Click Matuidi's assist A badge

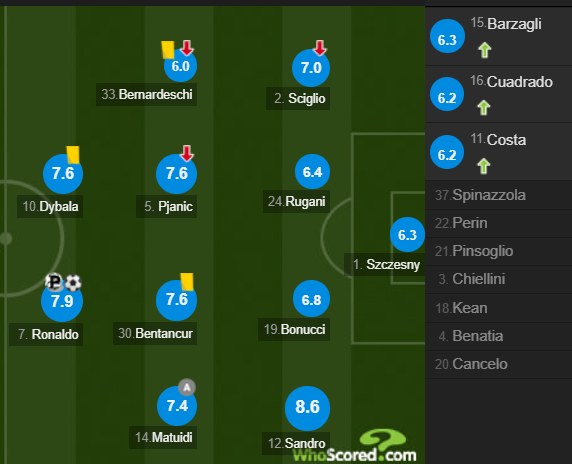pyautogui.click(x=187, y=387)
